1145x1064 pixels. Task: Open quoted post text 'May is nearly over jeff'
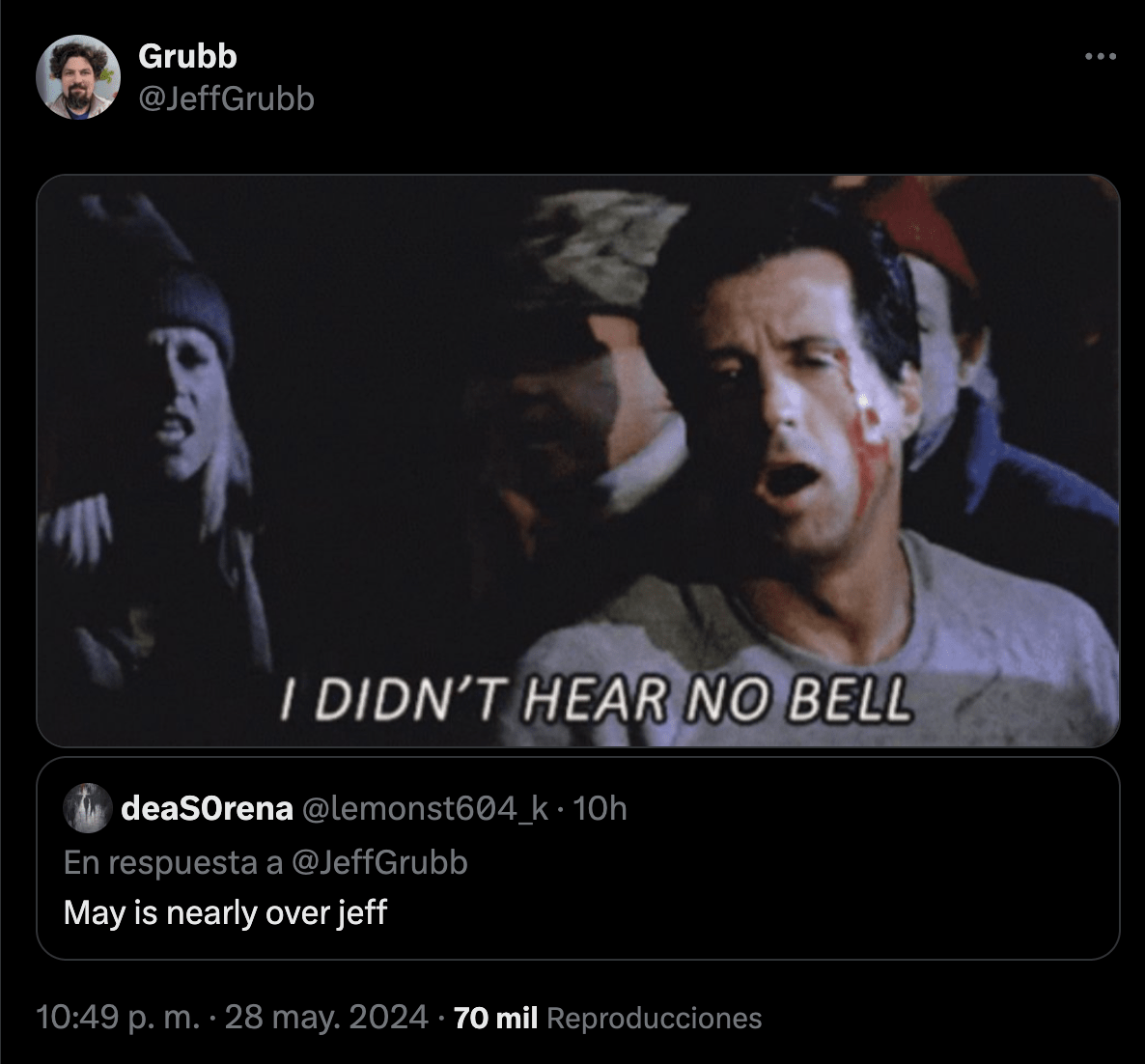point(226,912)
